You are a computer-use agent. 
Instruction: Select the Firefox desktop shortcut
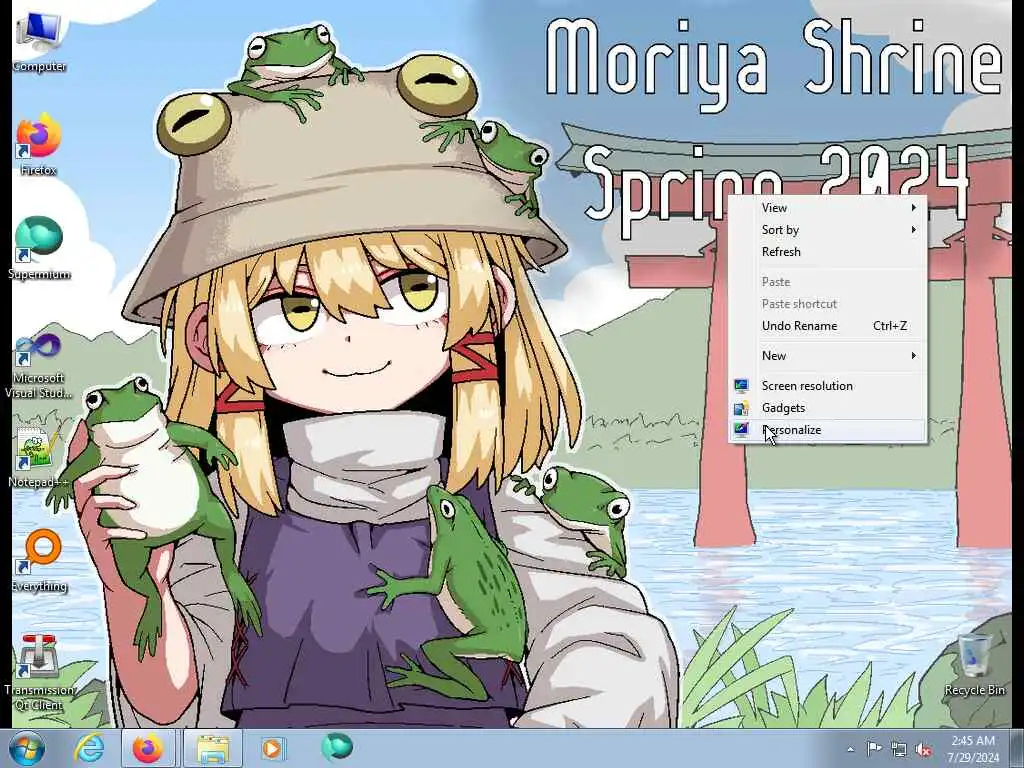click(39, 144)
